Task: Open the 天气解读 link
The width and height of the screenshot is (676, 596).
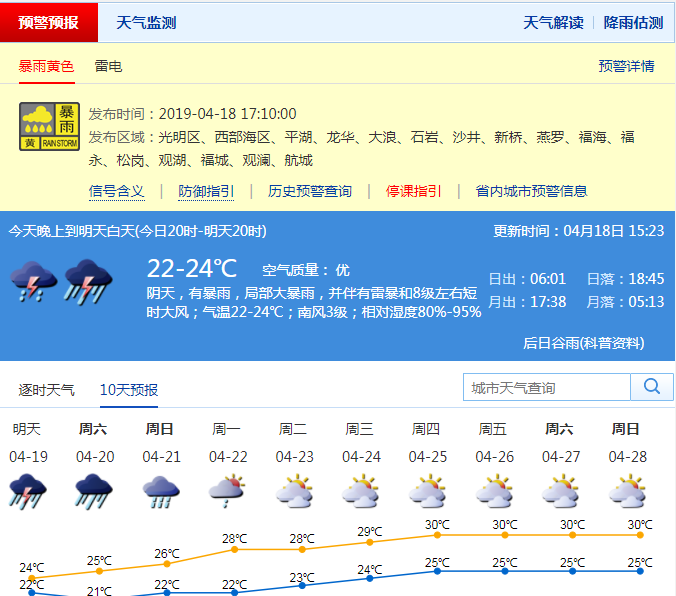Action: (553, 22)
